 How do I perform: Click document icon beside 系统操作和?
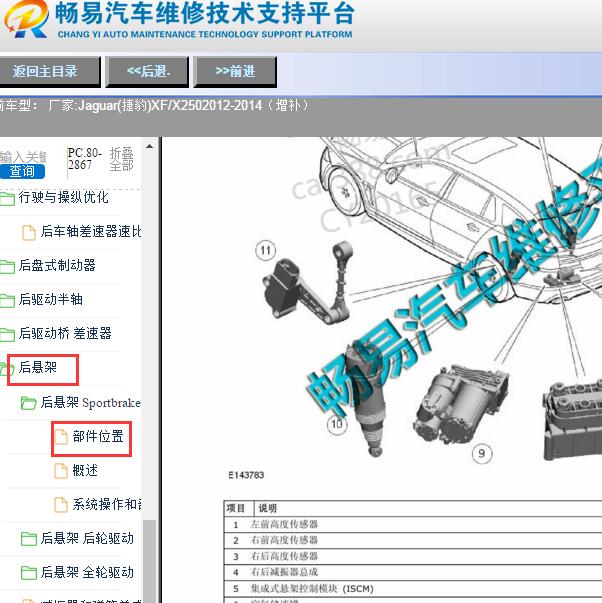[x=61, y=505]
